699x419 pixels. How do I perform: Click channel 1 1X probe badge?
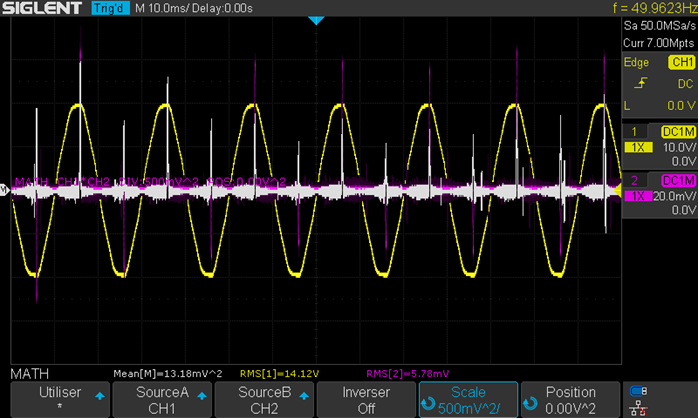pyautogui.click(x=638, y=147)
